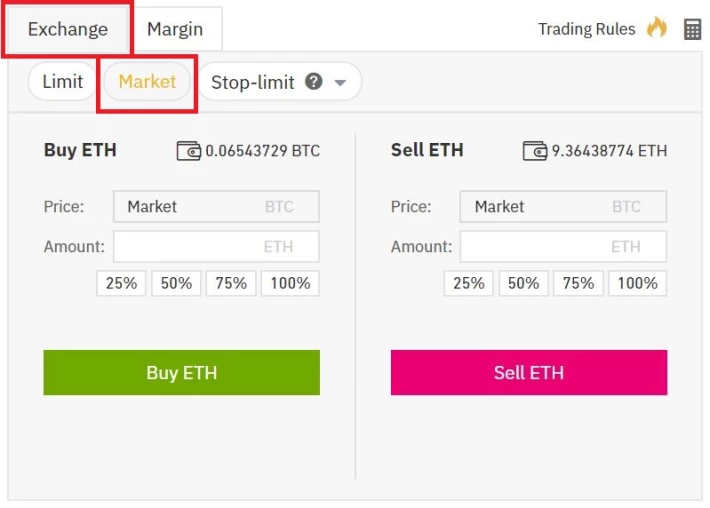
Task: Click the pink Sell ETH button
Action: [529, 372]
